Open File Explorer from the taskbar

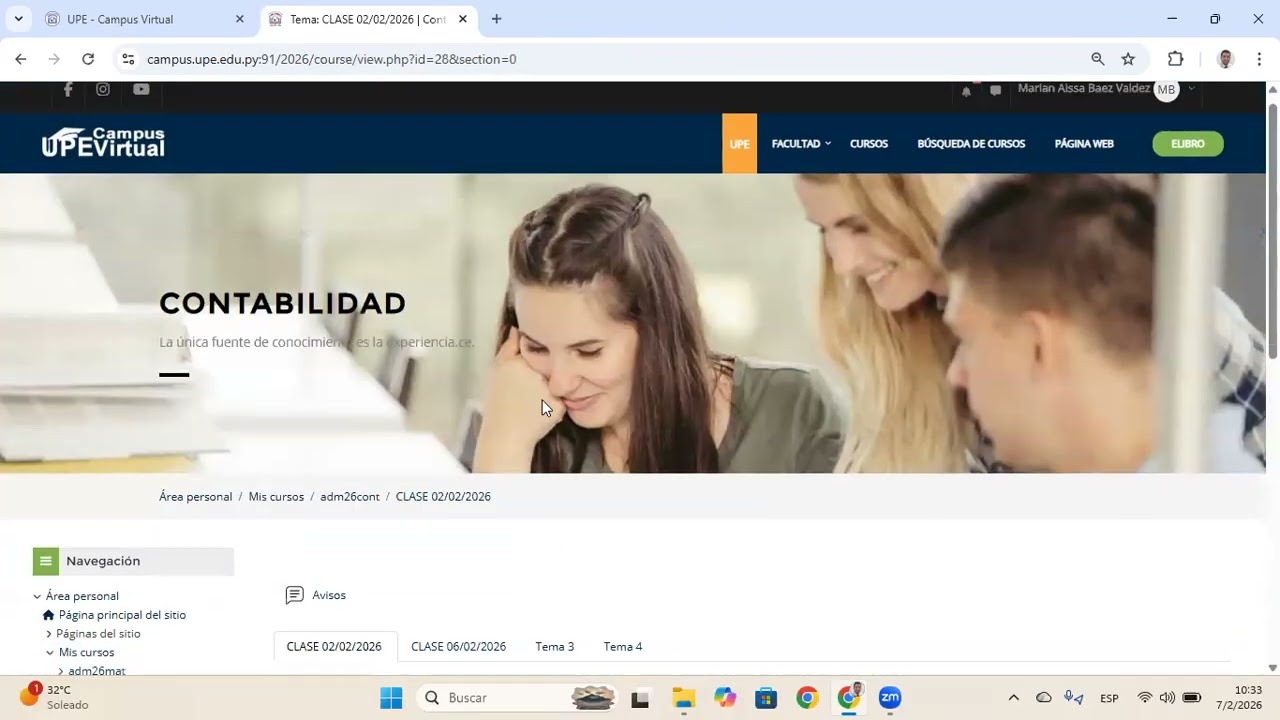point(684,698)
